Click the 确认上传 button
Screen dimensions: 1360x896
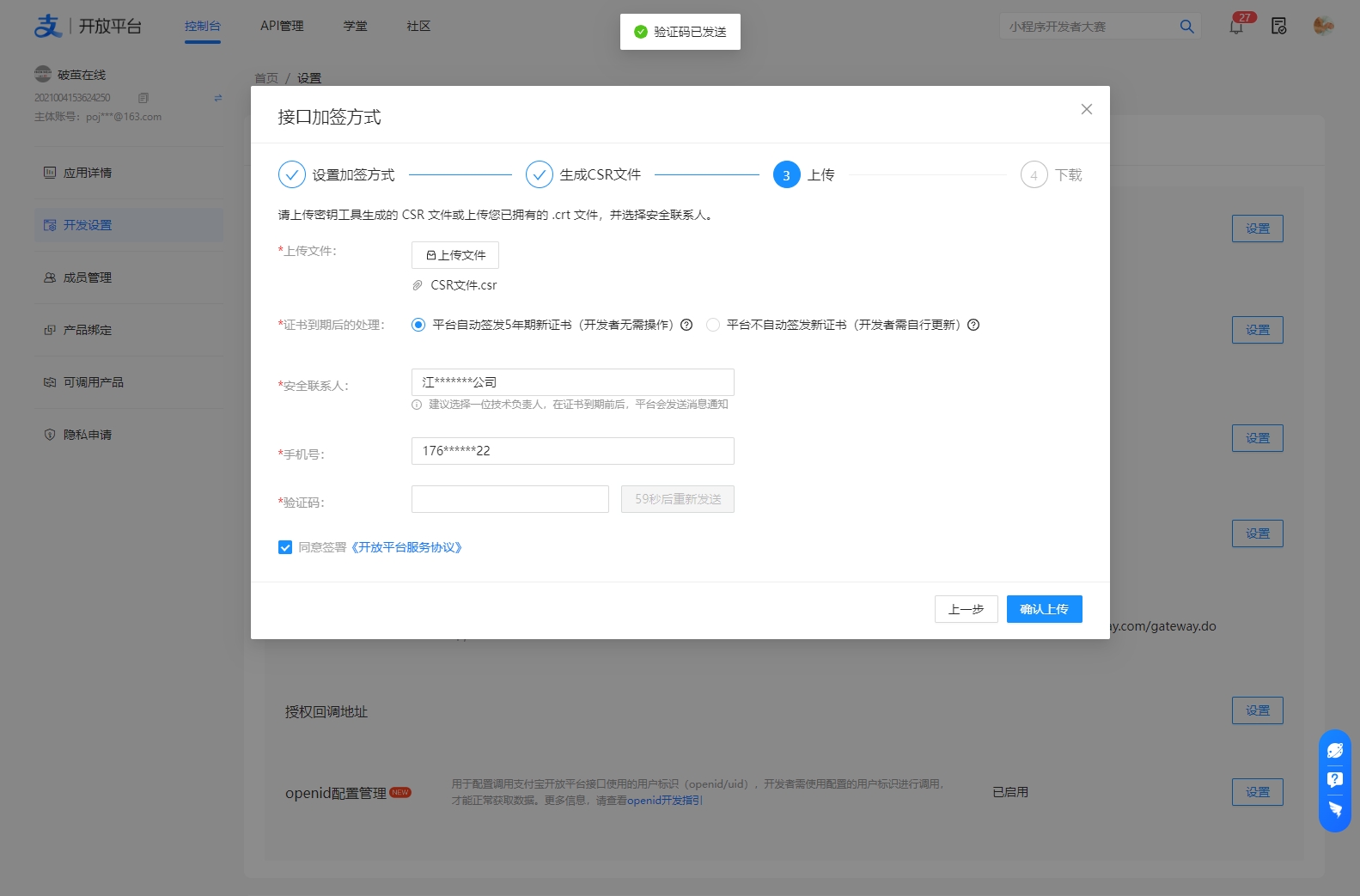pyautogui.click(x=1045, y=609)
